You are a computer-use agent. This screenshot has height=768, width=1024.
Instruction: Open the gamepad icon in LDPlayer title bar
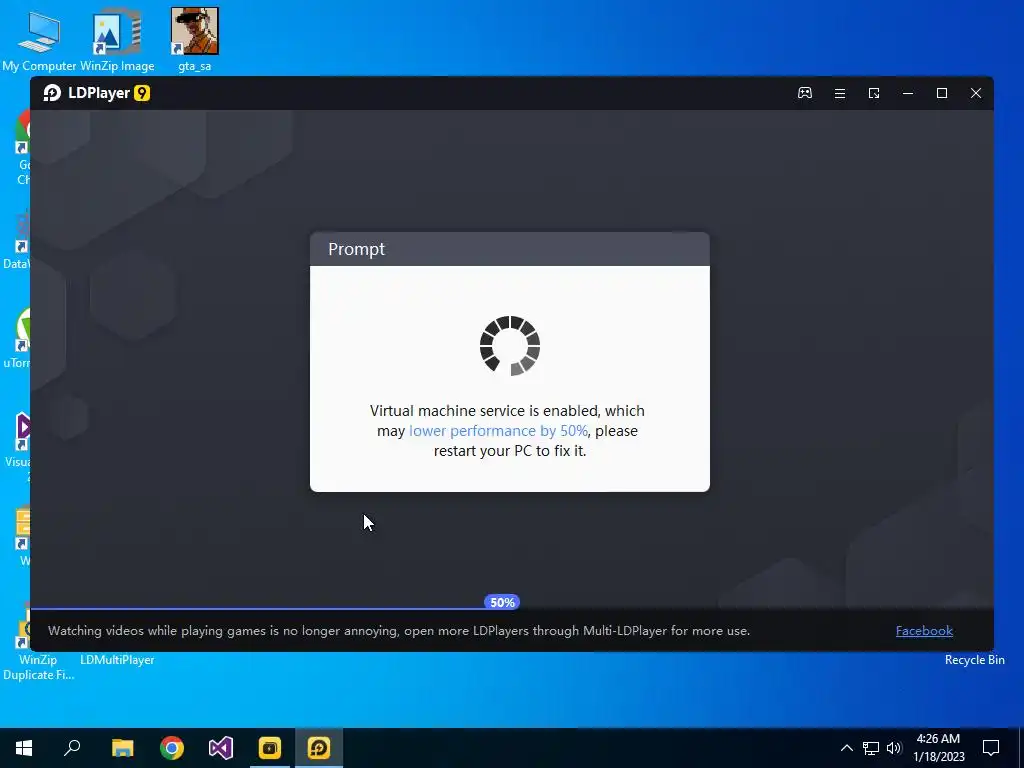[x=805, y=93]
